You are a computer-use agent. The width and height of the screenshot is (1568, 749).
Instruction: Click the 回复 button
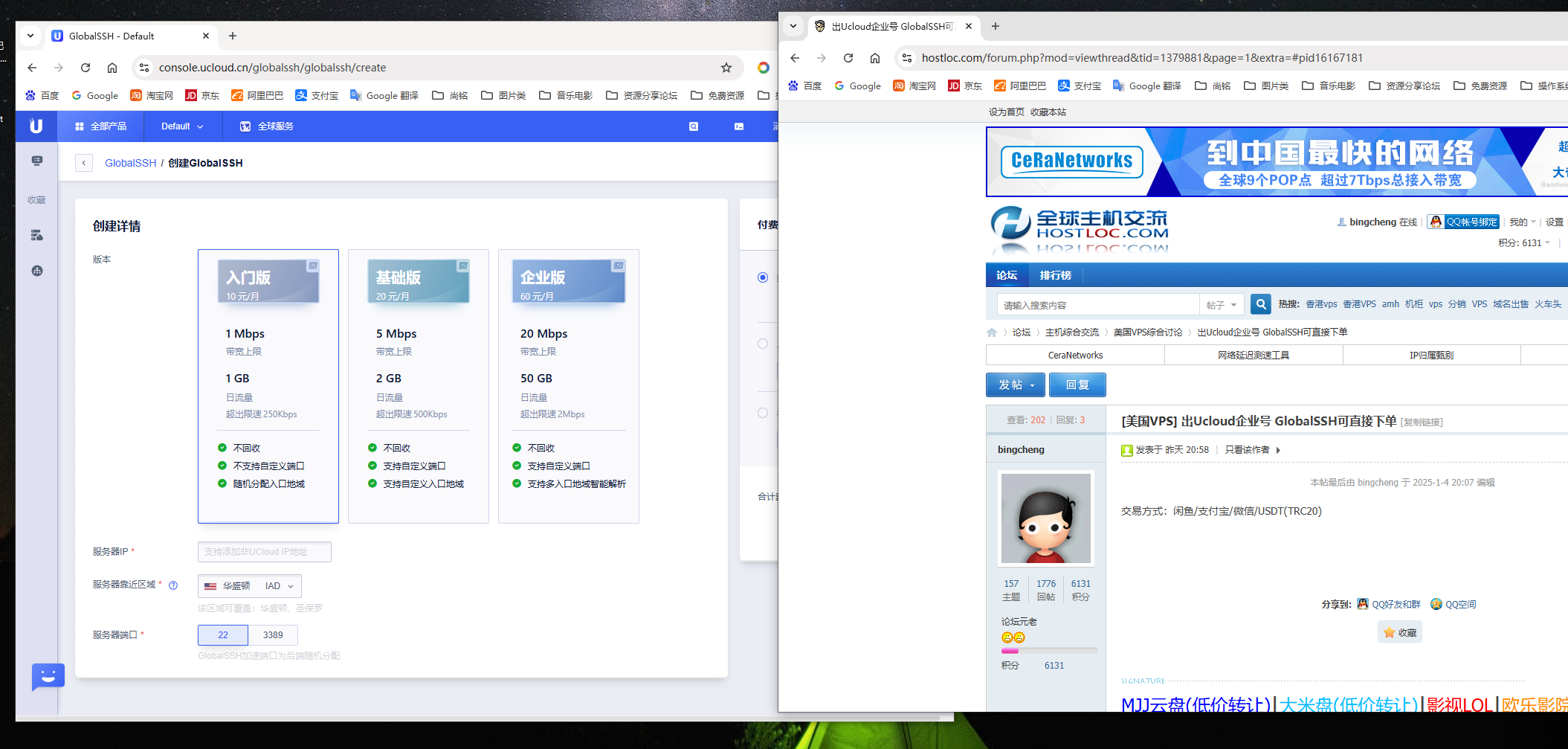point(1077,385)
